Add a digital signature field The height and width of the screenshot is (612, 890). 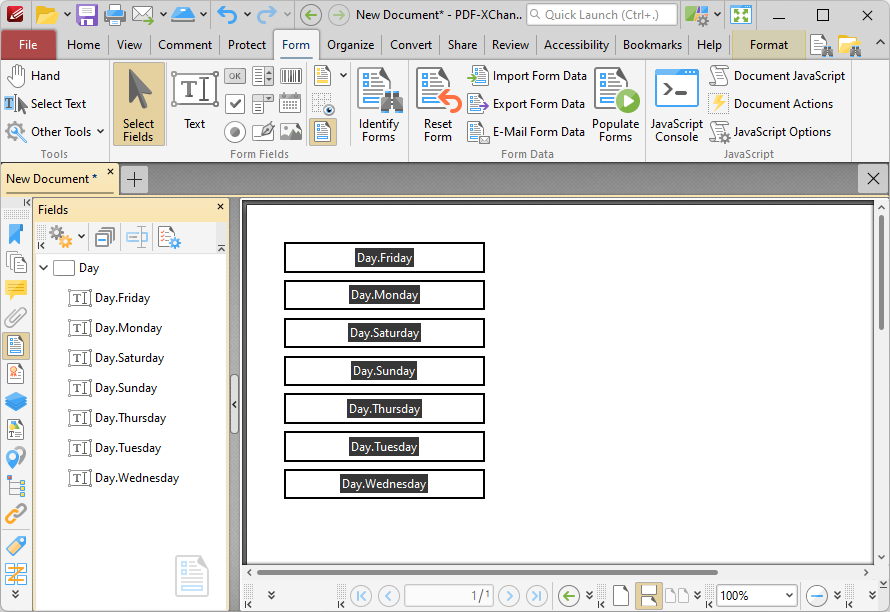[262, 132]
